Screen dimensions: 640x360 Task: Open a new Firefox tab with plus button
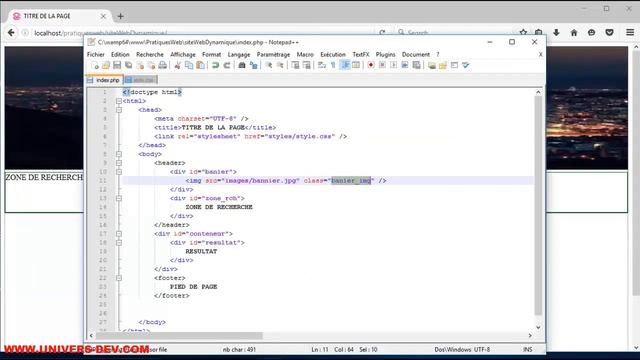point(120,16)
